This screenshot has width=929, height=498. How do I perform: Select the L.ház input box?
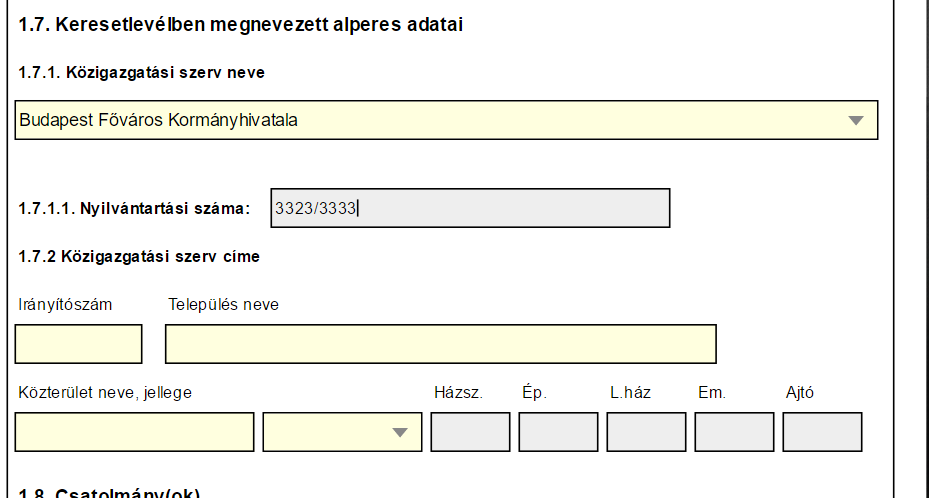646,432
